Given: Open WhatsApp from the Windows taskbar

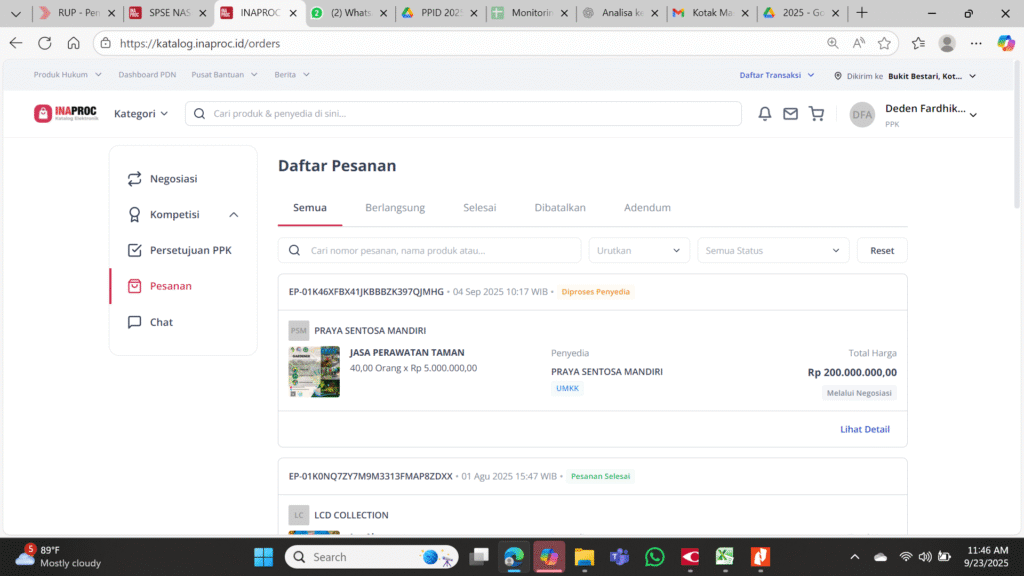Looking at the screenshot, I should pos(654,557).
